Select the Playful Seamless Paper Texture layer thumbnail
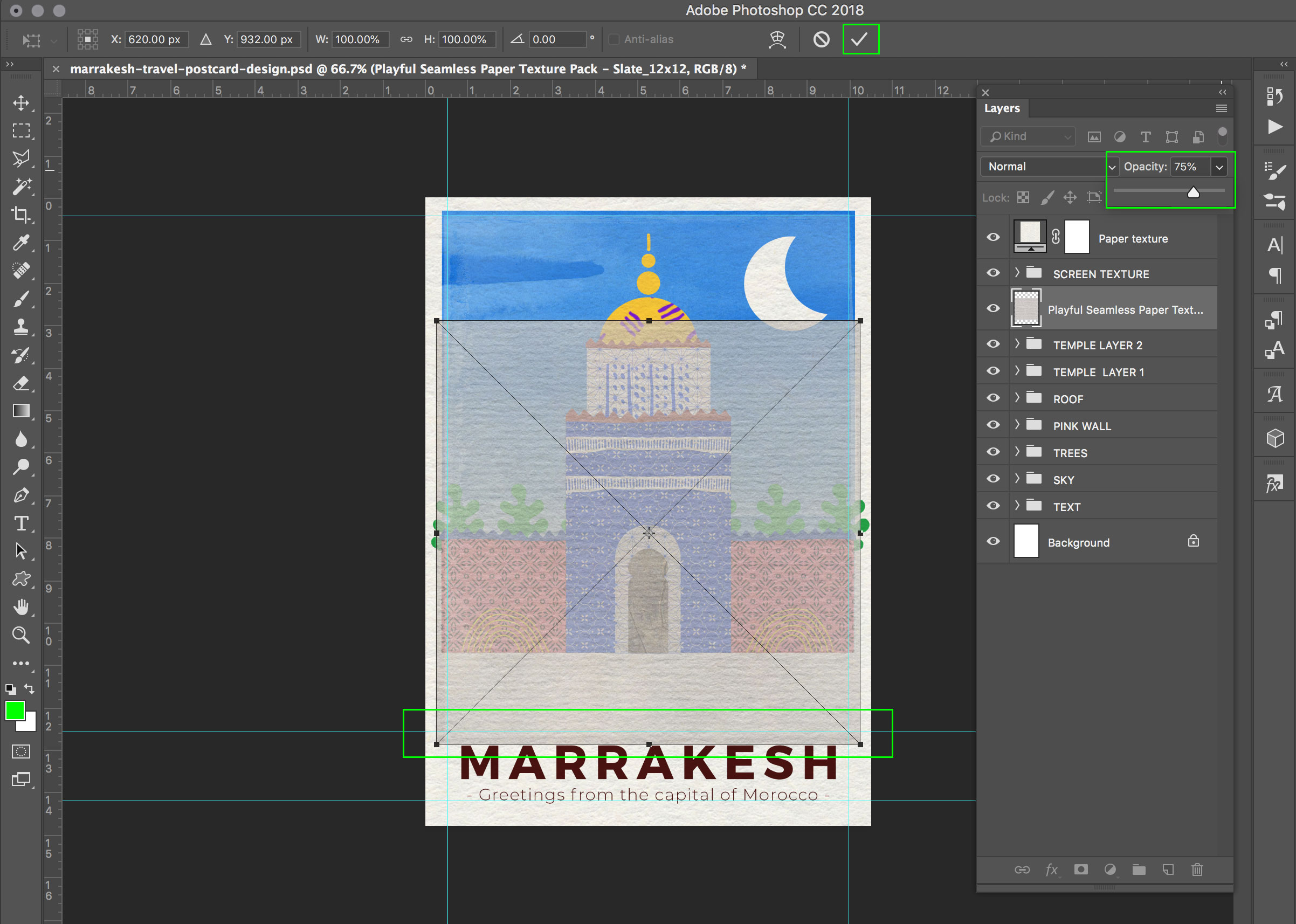This screenshot has width=1296, height=924. [1026, 308]
